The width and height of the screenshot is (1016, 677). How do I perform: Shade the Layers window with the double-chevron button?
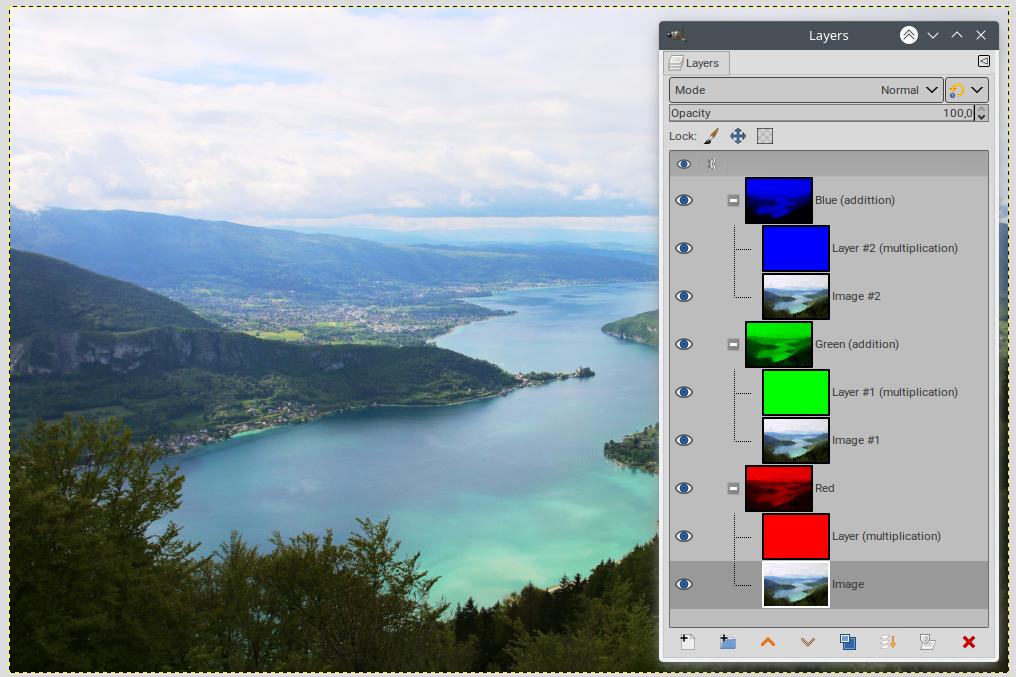point(909,35)
